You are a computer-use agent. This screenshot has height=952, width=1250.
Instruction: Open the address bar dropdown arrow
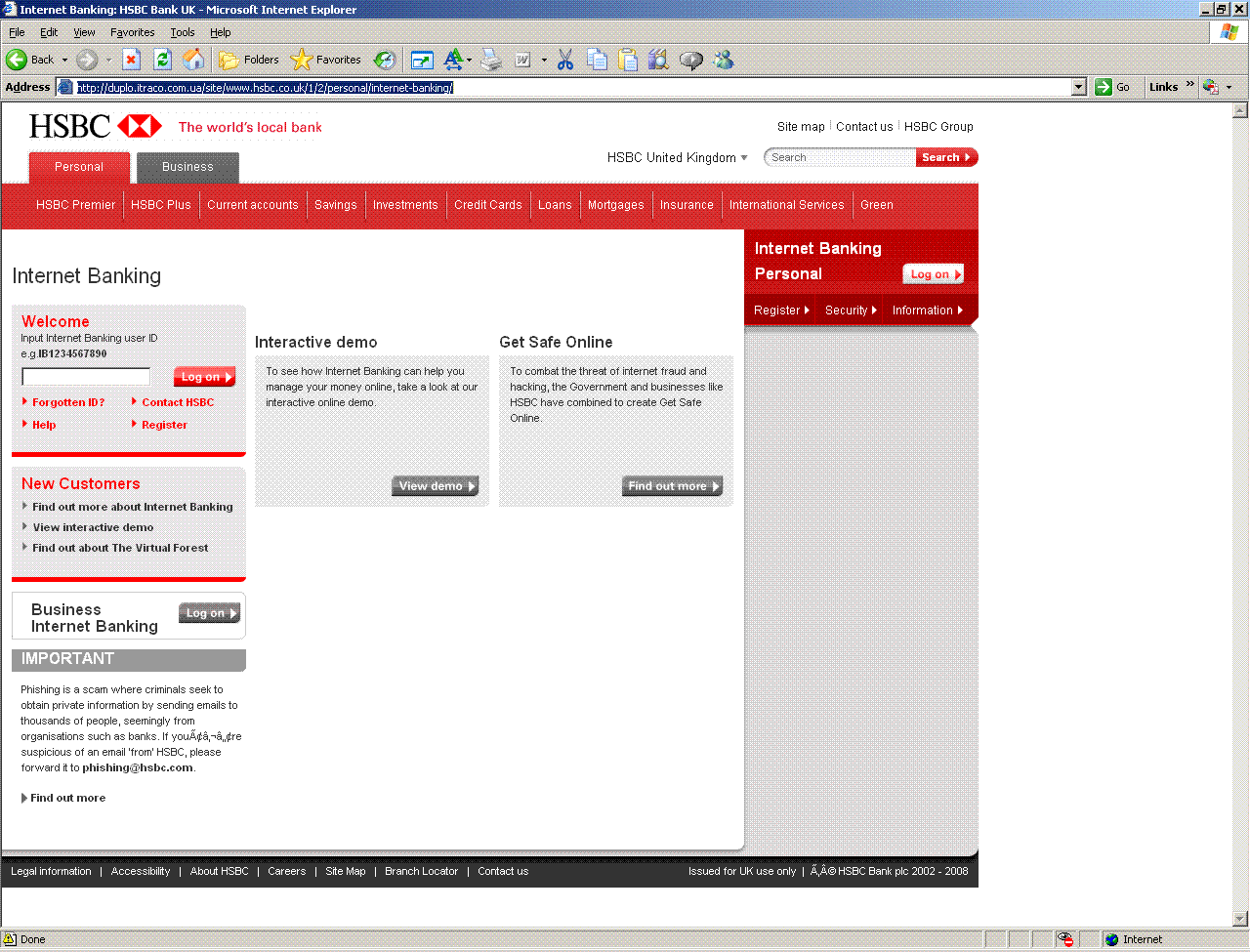point(1079,87)
